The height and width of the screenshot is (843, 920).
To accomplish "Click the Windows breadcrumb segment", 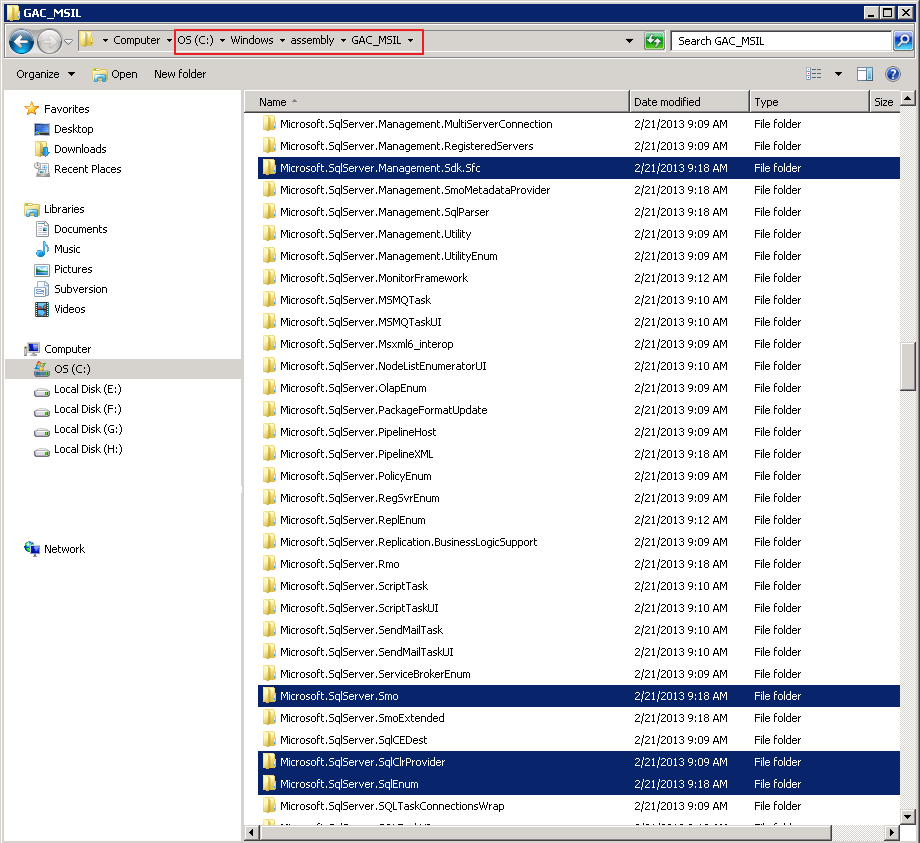I will (252, 40).
